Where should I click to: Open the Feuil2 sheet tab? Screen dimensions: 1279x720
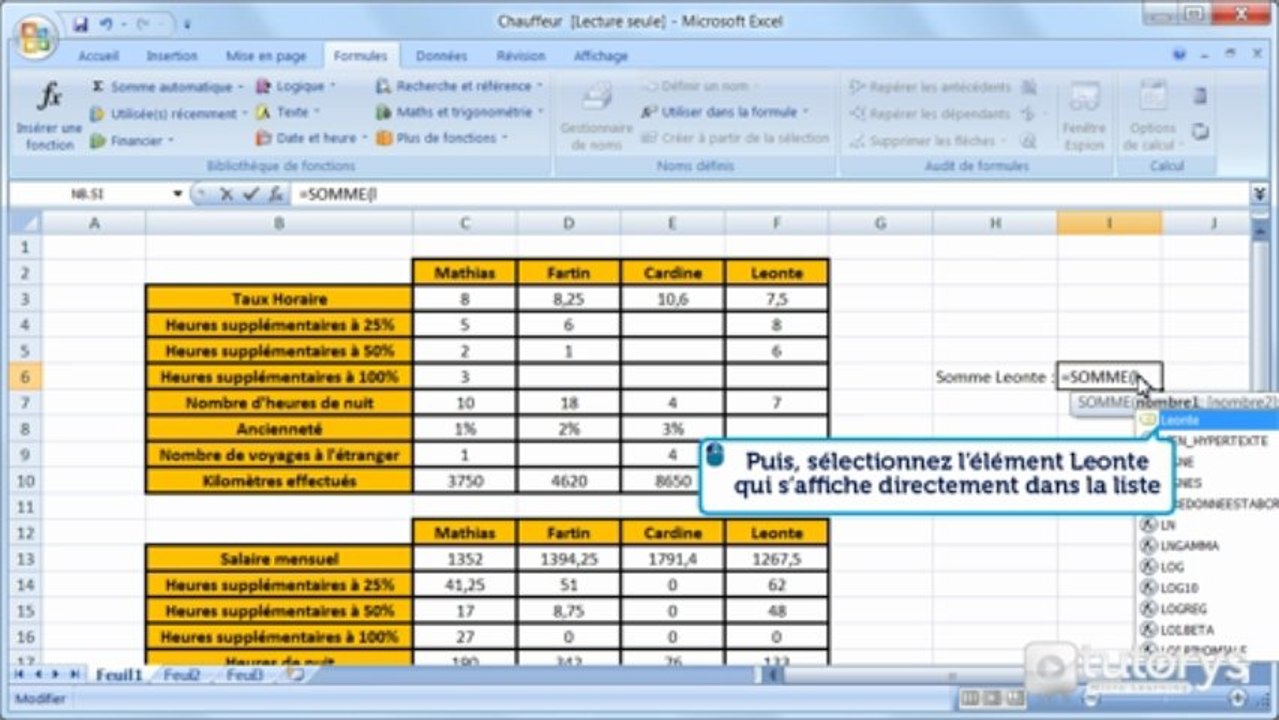tap(182, 676)
